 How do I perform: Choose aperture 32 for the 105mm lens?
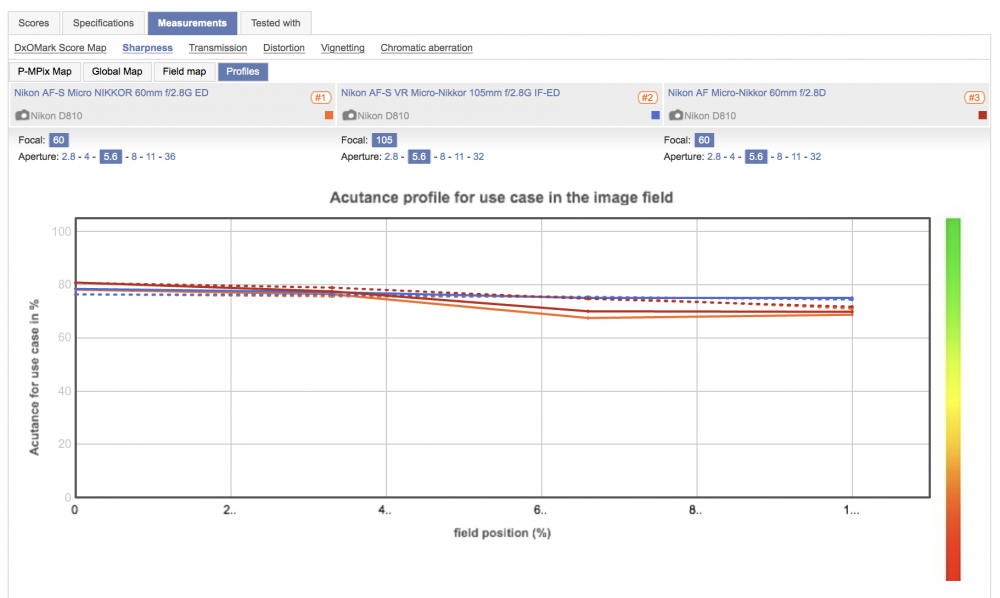[x=478, y=157]
